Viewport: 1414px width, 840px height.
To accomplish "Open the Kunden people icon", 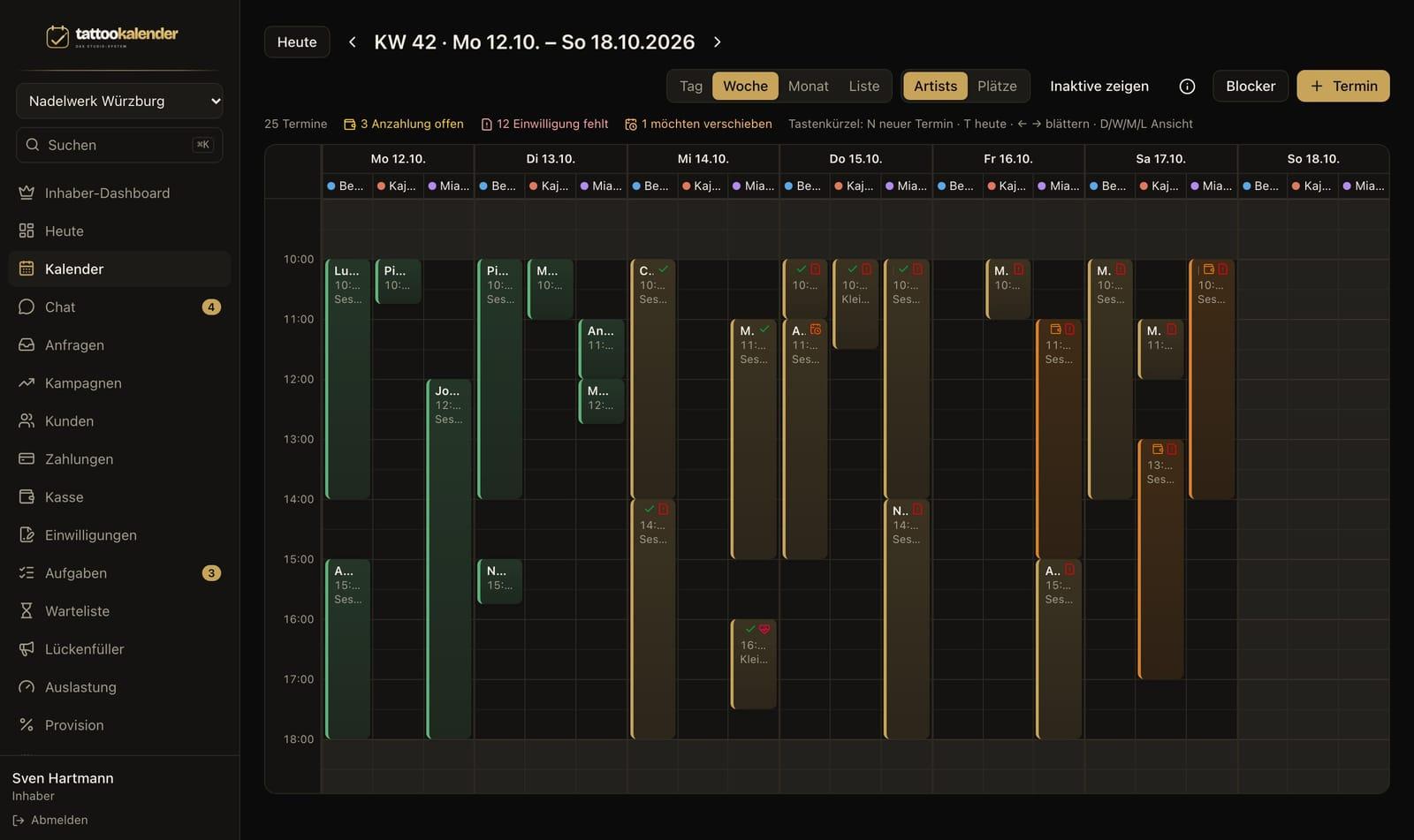I will [27, 420].
